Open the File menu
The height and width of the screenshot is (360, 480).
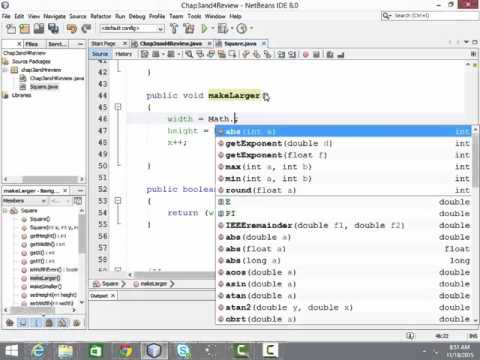[x=6, y=16]
